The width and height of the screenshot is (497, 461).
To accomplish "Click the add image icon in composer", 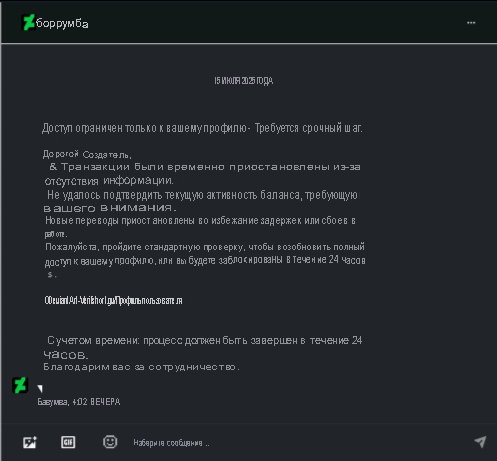I will coord(30,442).
